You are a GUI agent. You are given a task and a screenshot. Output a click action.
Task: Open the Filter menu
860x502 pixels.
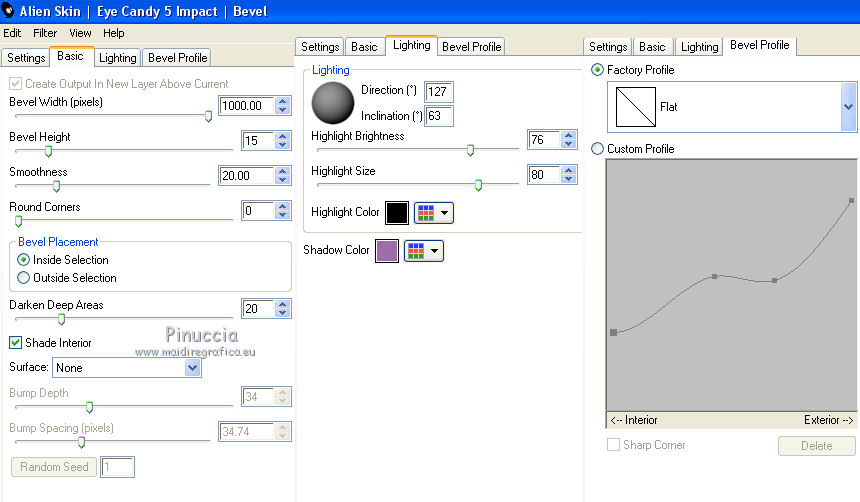pyautogui.click(x=45, y=33)
